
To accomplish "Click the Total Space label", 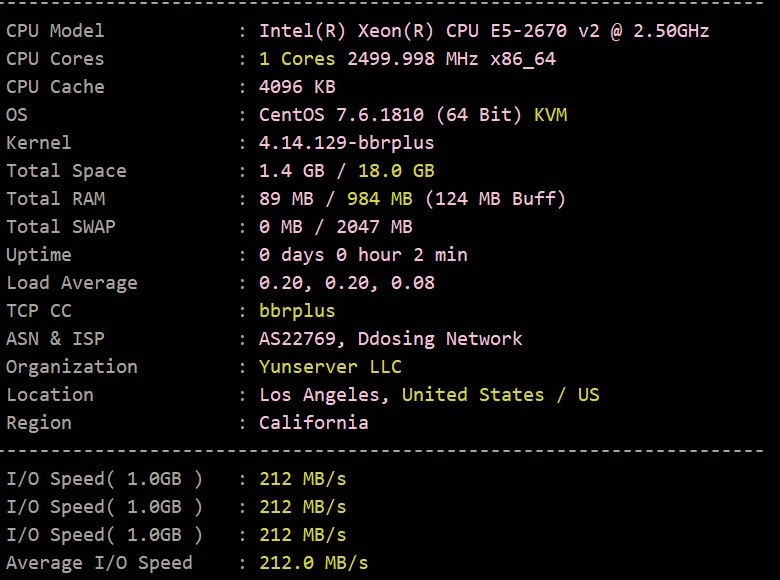I will [66, 171].
